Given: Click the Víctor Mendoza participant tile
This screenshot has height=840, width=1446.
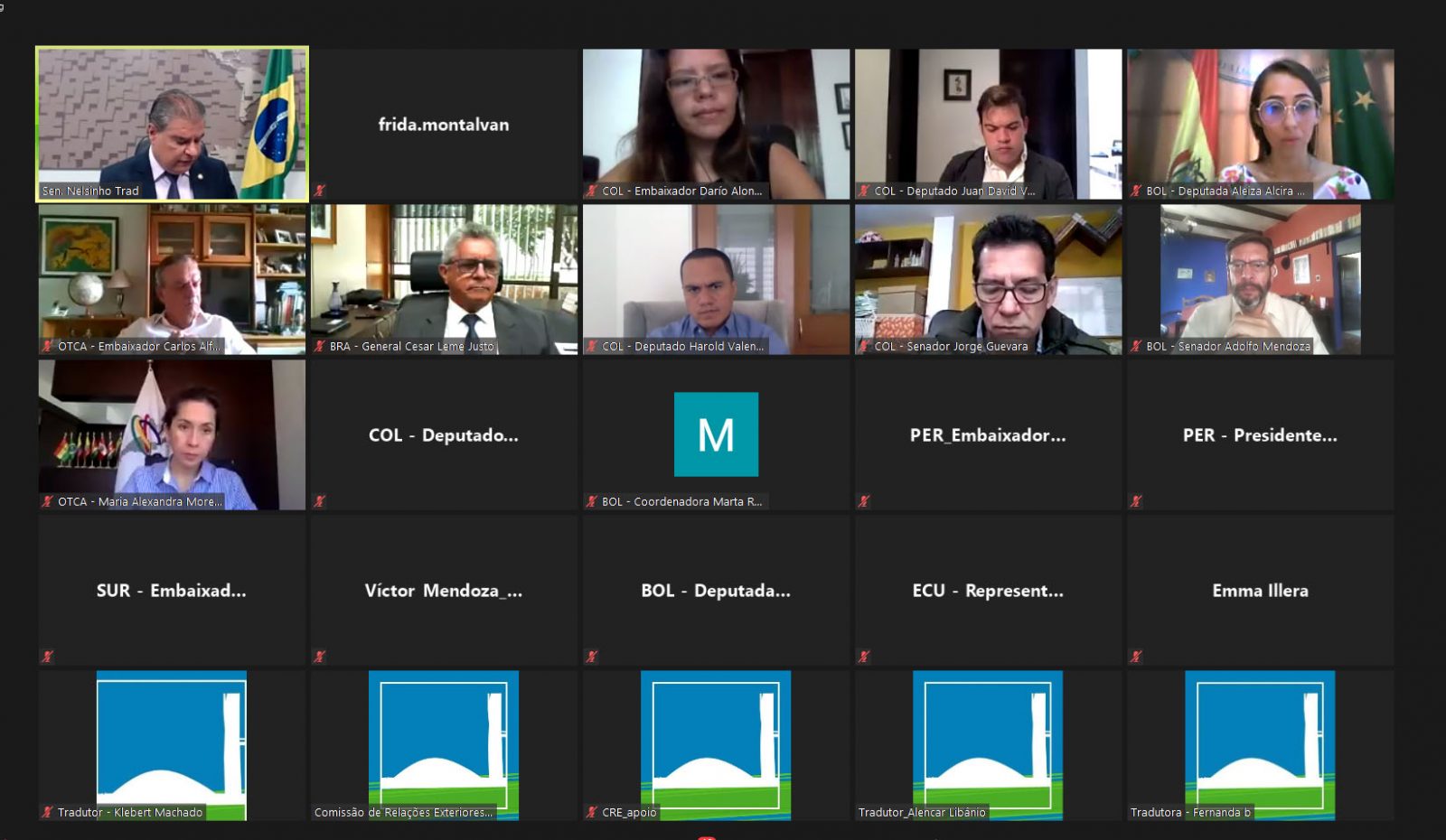Looking at the screenshot, I should point(444,590).
